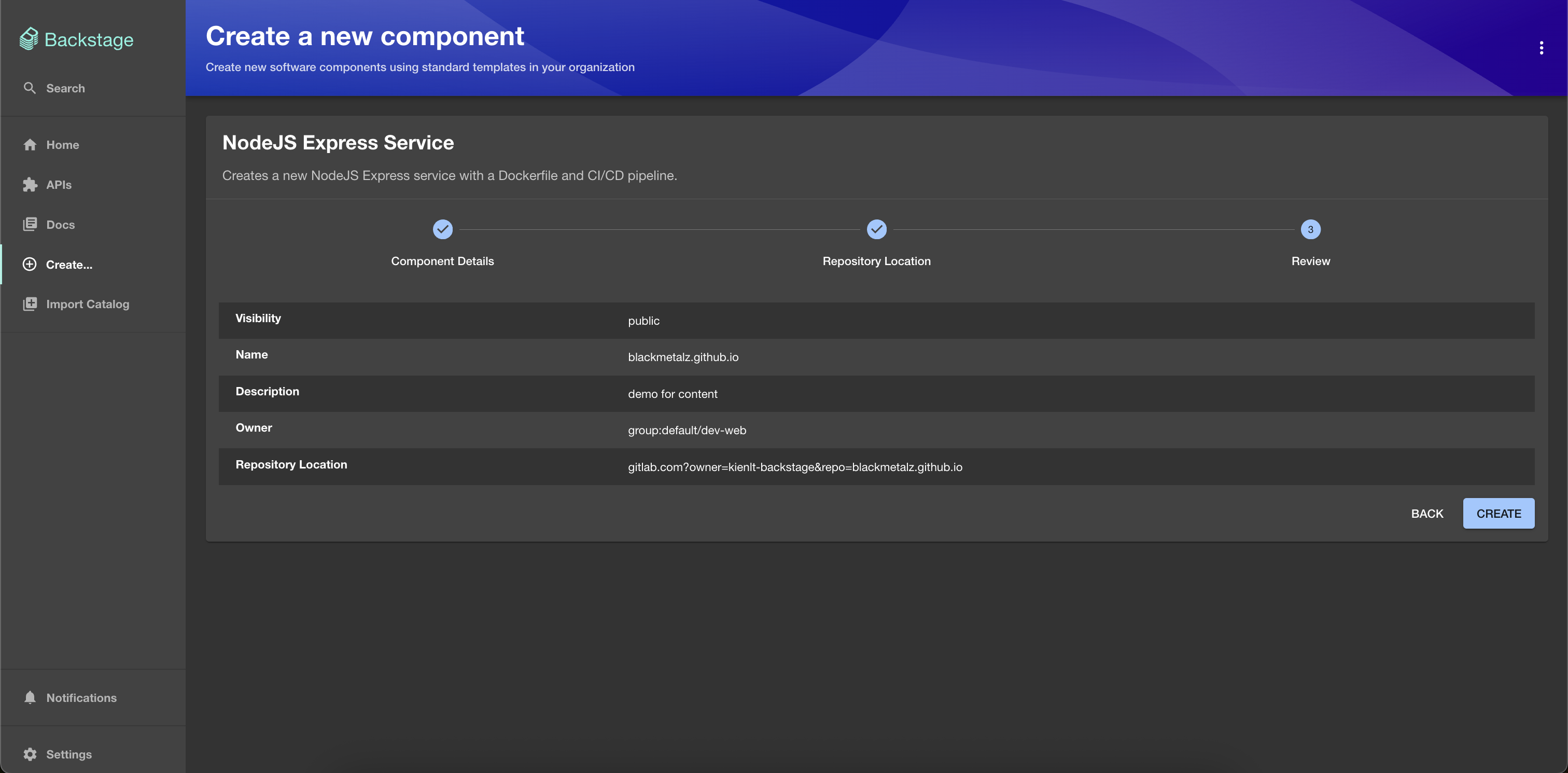
Task: Click the Create plus-circle icon
Action: (x=29, y=265)
